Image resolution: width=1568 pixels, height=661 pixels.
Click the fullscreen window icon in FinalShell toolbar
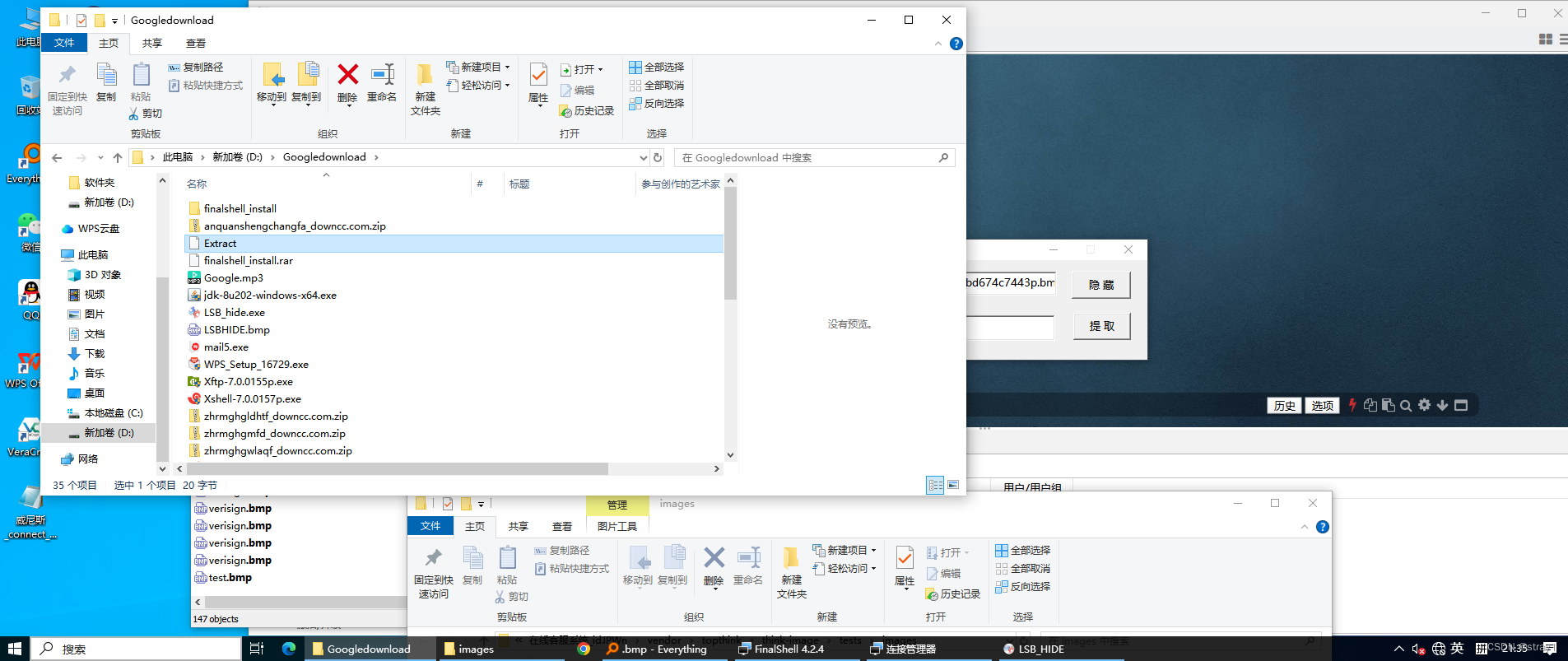tap(1461, 405)
